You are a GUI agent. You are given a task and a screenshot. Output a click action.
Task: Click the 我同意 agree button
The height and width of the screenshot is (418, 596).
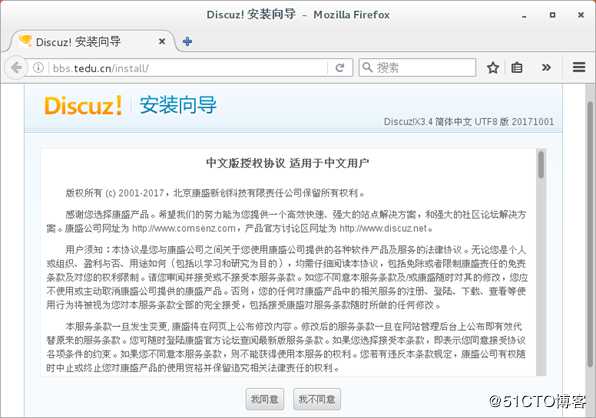tap(265, 399)
